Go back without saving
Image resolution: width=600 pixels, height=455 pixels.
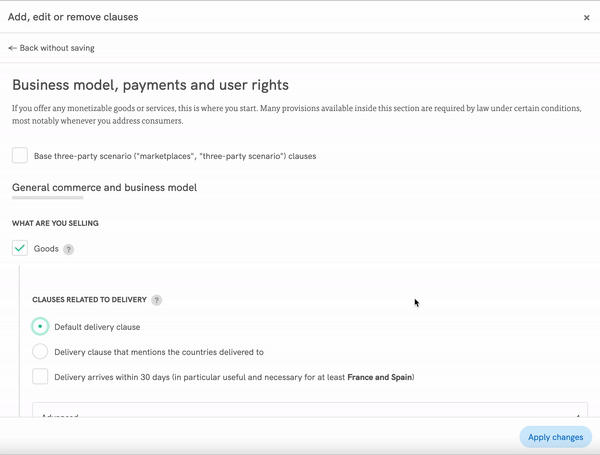[x=57, y=48]
